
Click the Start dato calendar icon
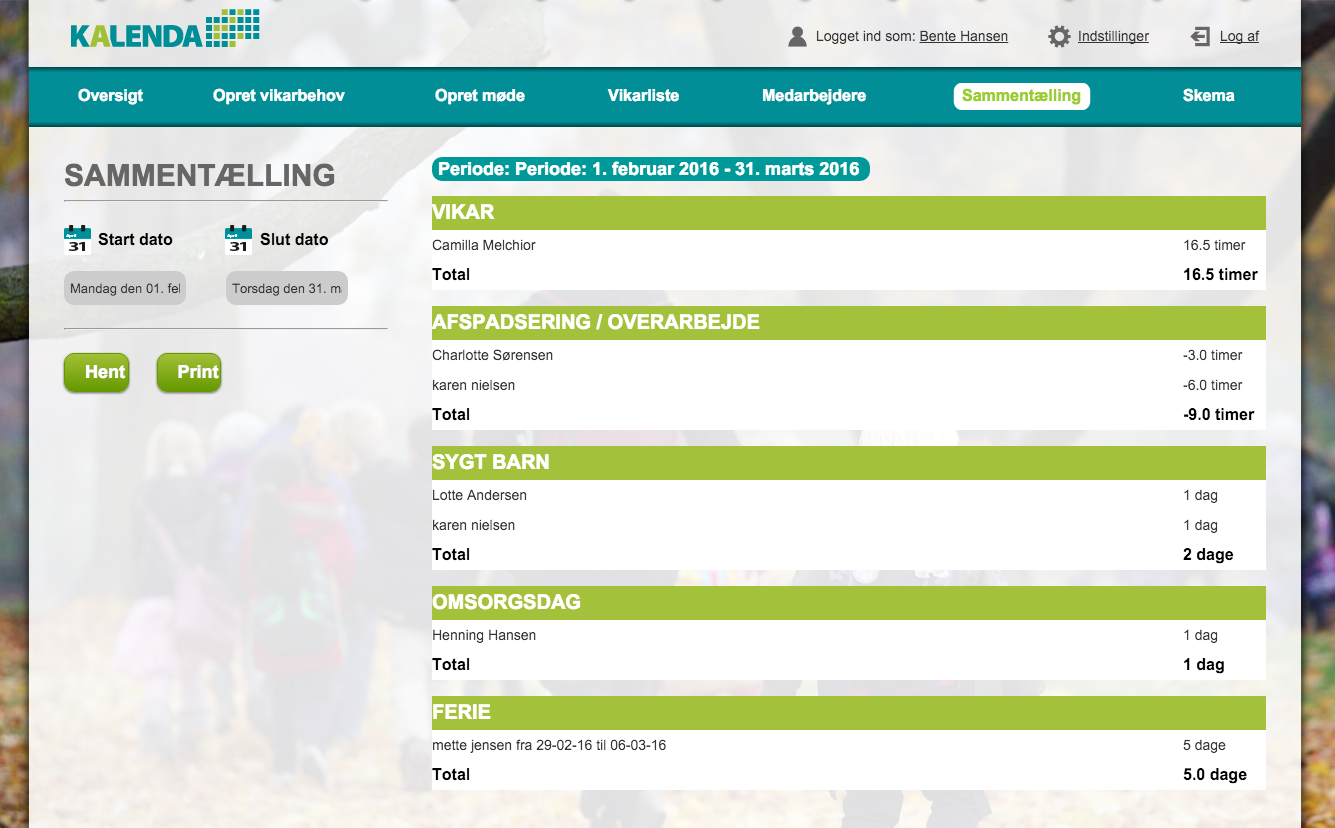[77, 240]
